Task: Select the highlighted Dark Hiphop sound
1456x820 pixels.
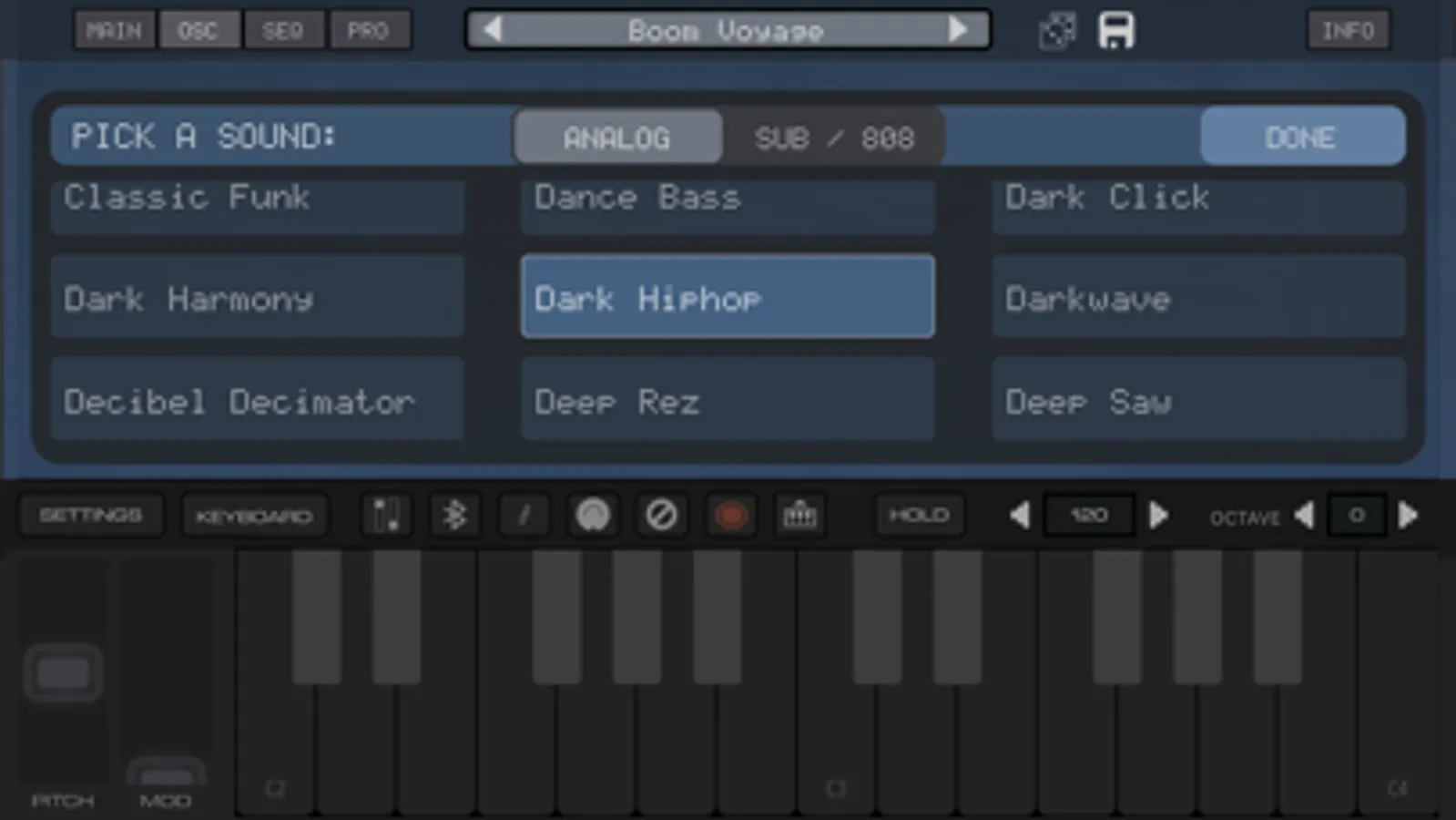Action: coord(728,297)
